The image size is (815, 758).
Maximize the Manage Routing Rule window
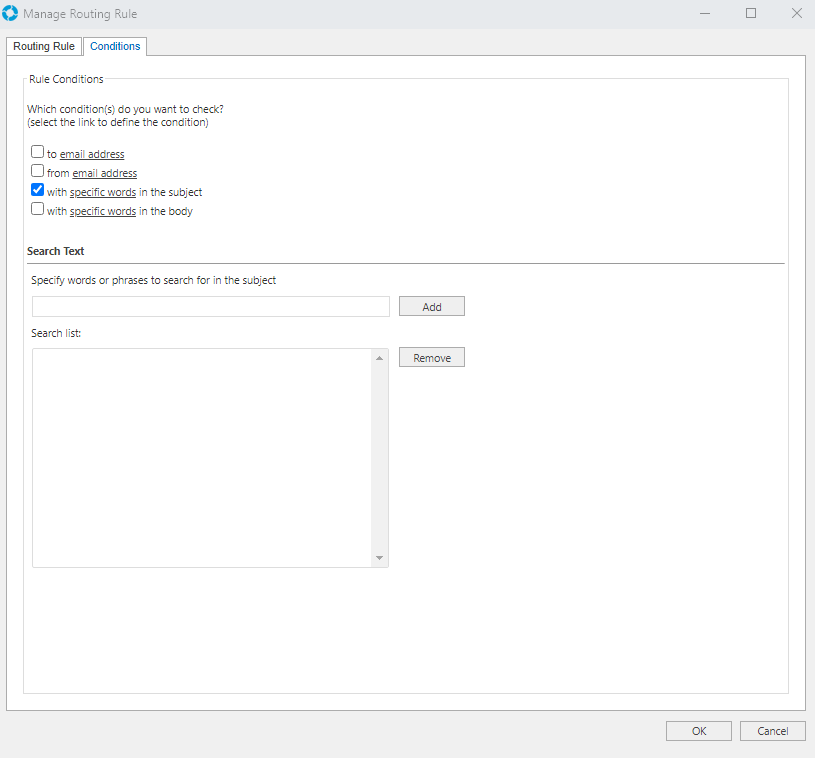[x=751, y=14]
